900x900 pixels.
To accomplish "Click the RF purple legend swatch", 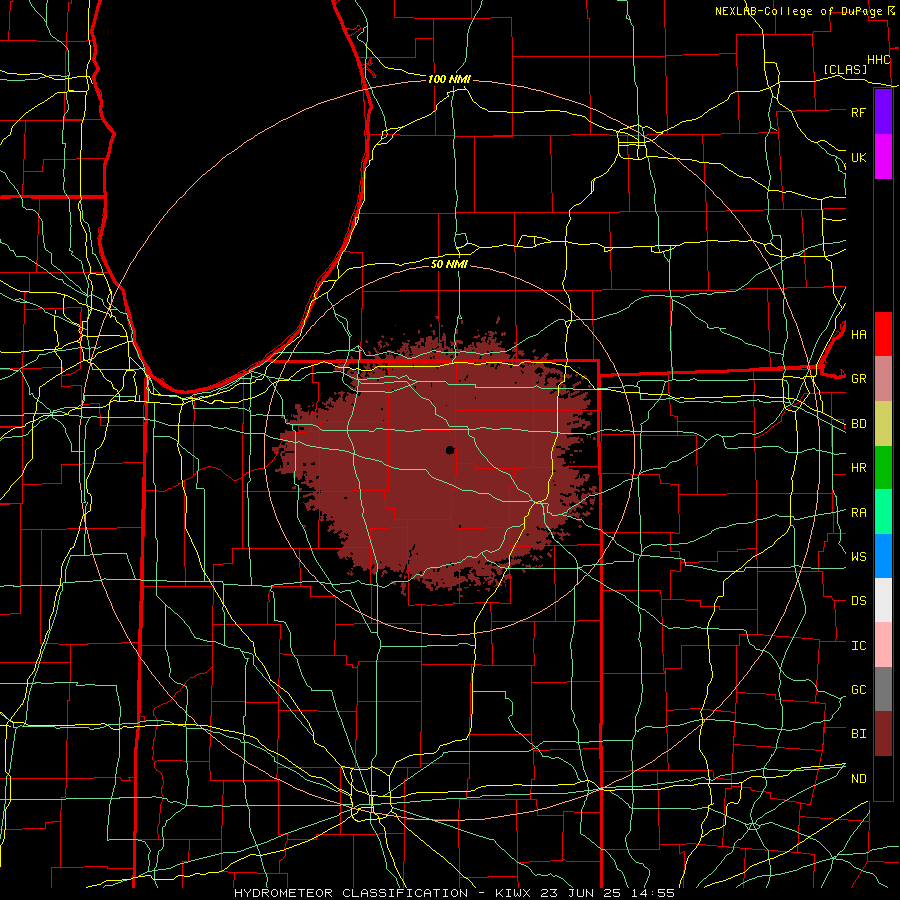I will tap(883, 112).
